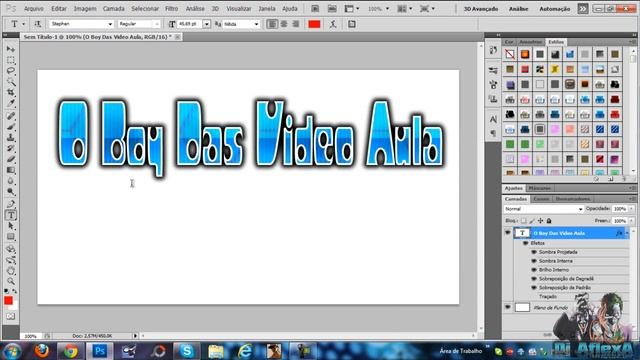Toggle Sobreposição de Padrão effect visibility
This screenshot has width=640, height=360.
(x=534, y=288)
